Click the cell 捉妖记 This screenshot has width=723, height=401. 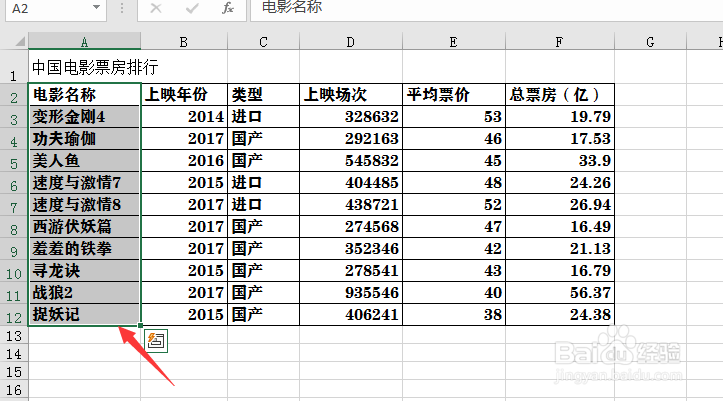pos(84,315)
